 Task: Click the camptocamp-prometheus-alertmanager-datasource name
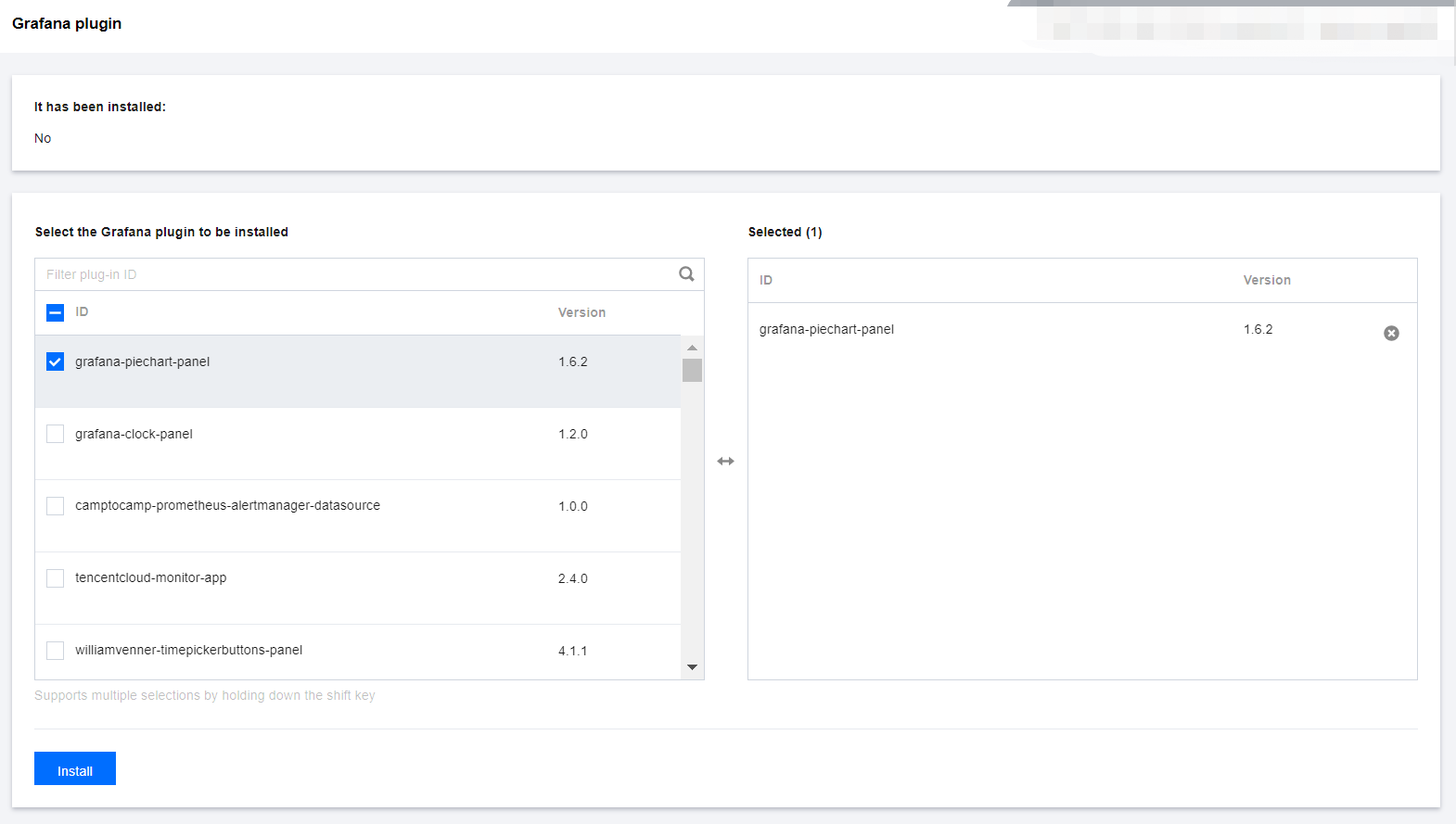coord(227,505)
